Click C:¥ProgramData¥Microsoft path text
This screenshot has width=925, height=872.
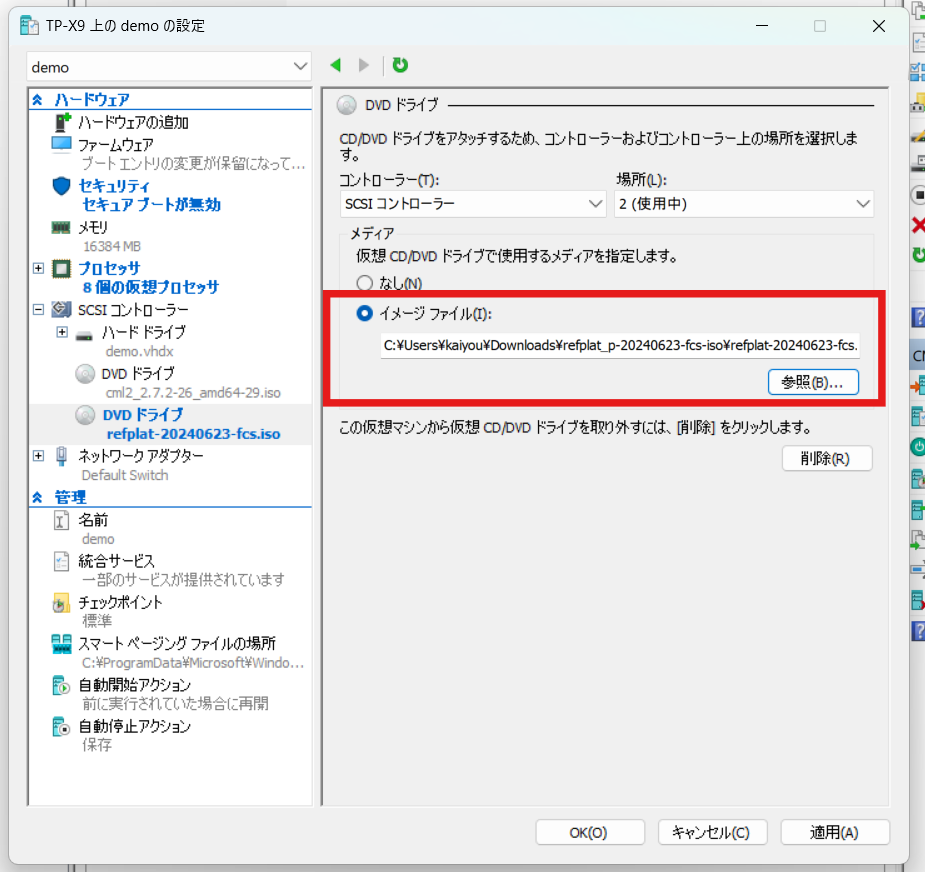193,663
